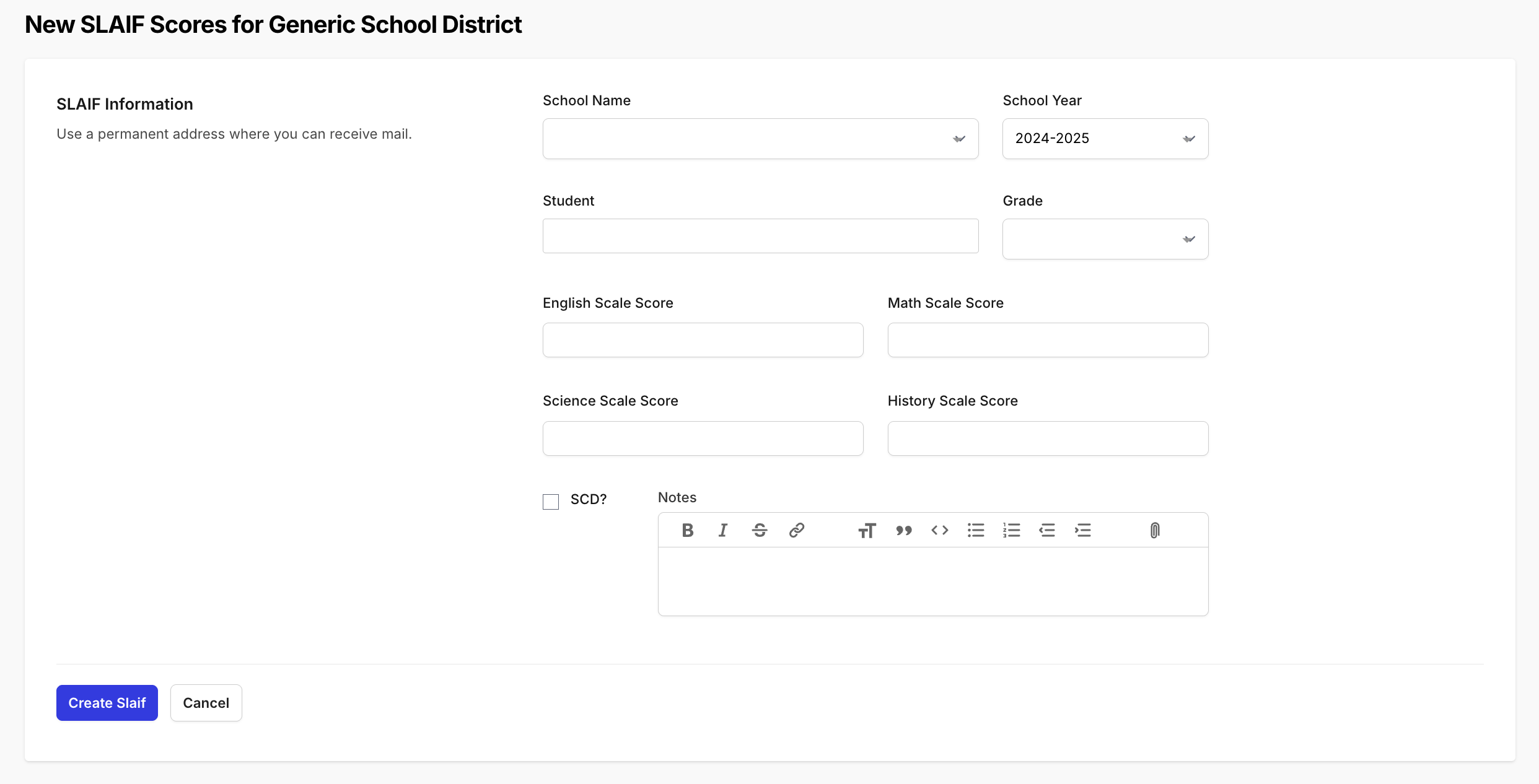Decrease indent level in Notes editor
Image resolution: width=1539 pixels, height=784 pixels.
[x=1047, y=530]
